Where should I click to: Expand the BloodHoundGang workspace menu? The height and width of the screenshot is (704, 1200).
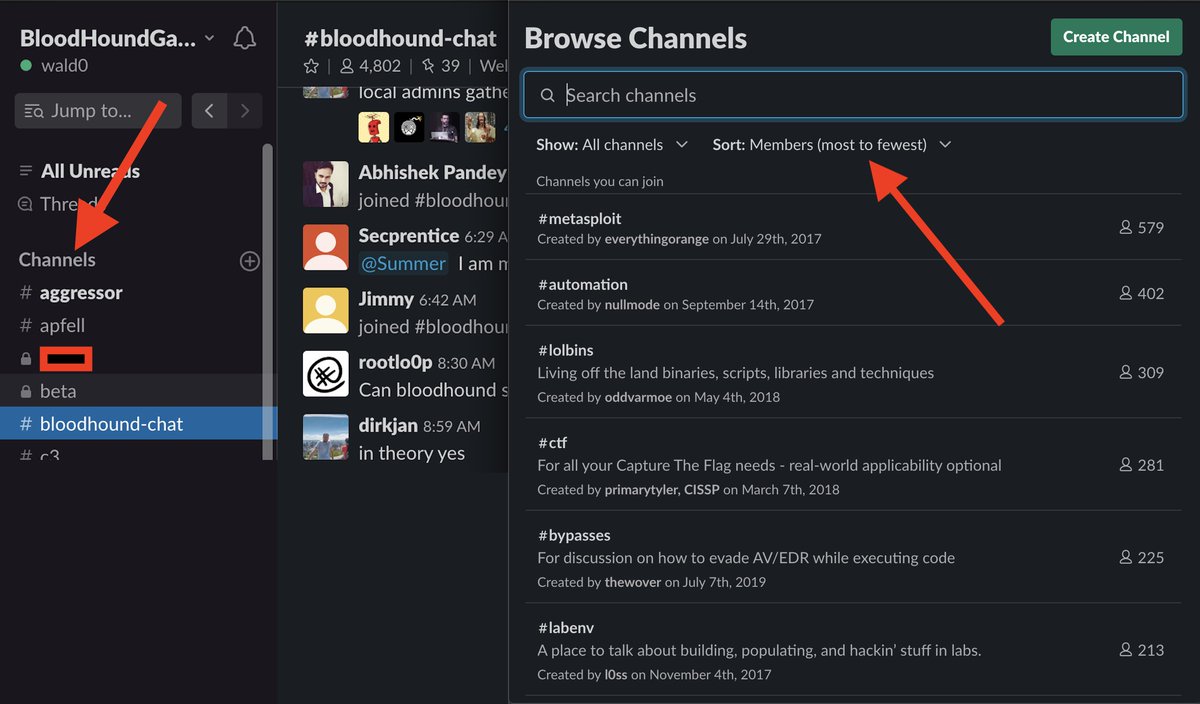pos(117,38)
